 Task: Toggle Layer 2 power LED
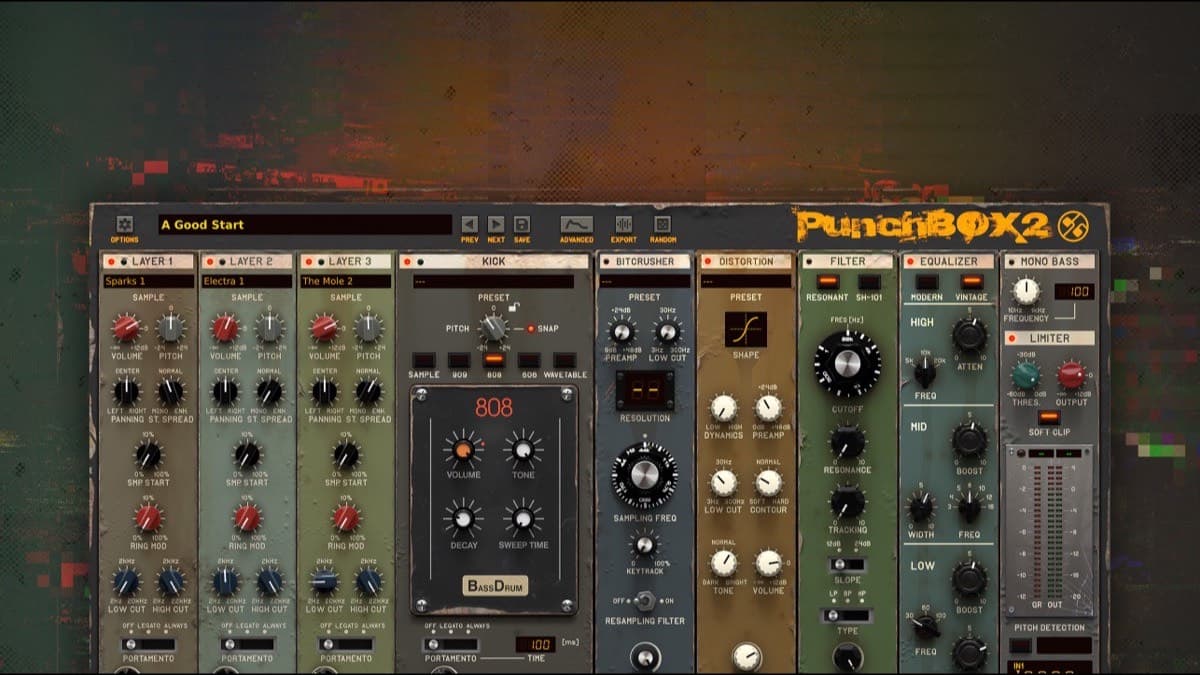(x=208, y=262)
